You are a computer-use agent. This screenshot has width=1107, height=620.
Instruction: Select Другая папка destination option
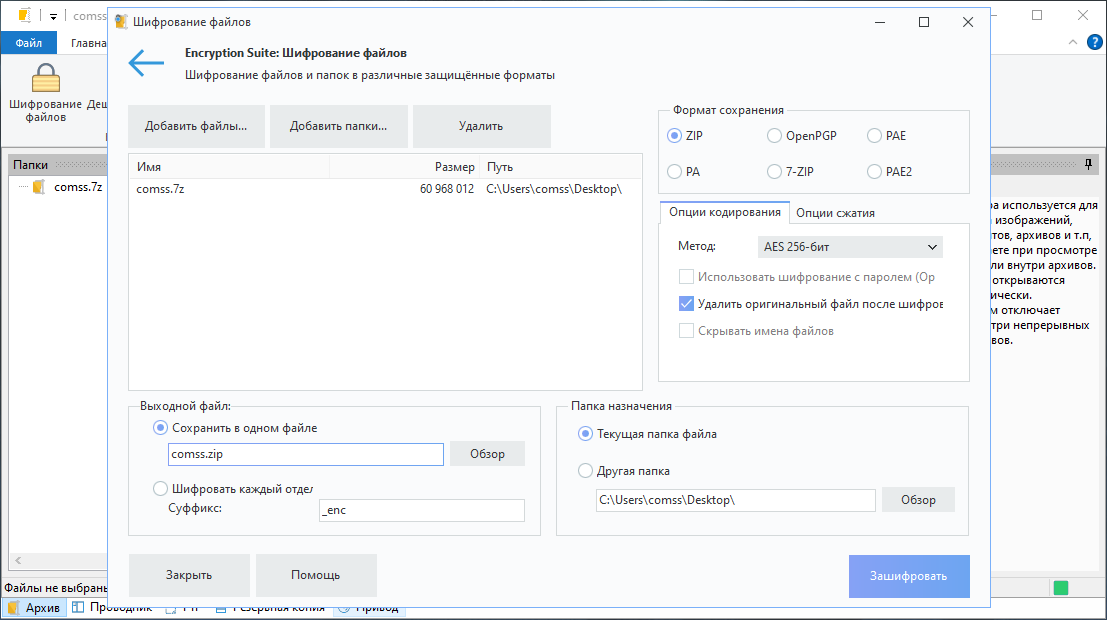point(586,471)
